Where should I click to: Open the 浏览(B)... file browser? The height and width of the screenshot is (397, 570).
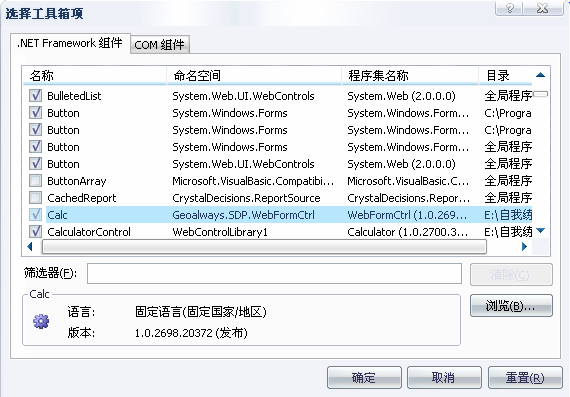[x=511, y=306]
